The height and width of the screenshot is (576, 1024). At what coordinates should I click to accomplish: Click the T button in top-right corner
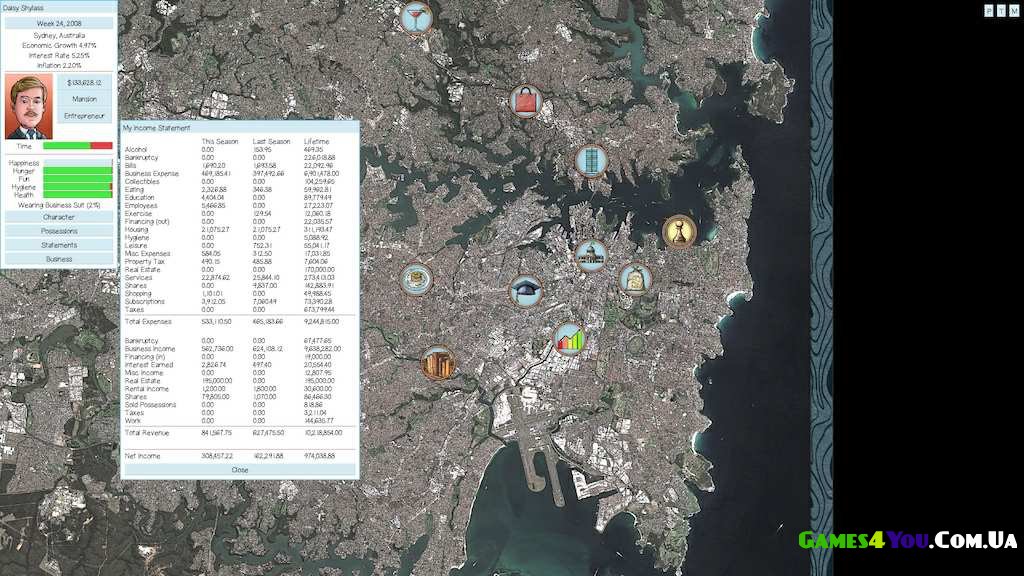pyautogui.click(x=1001, y=10)
